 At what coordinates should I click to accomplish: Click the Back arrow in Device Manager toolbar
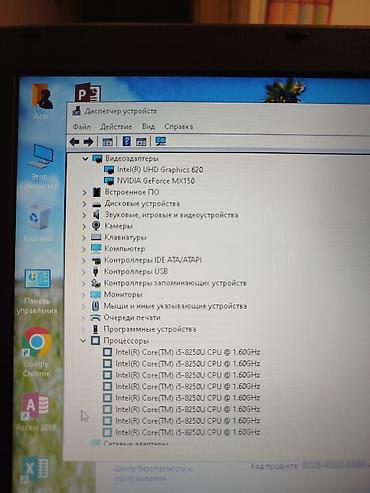(74, 142)
